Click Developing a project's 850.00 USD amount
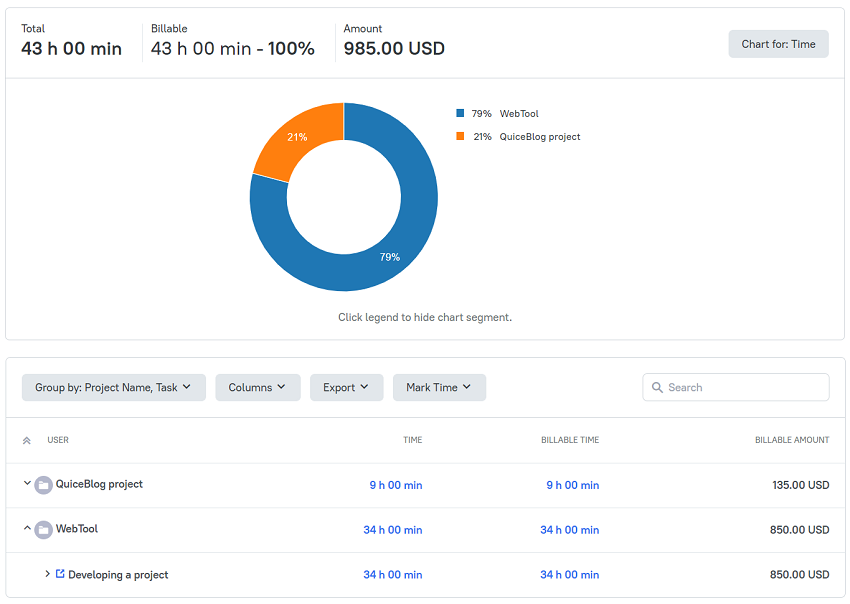Image resolution: width=850 pixels, height=604 pixels. pyautogui.click(x=800, y=575)
